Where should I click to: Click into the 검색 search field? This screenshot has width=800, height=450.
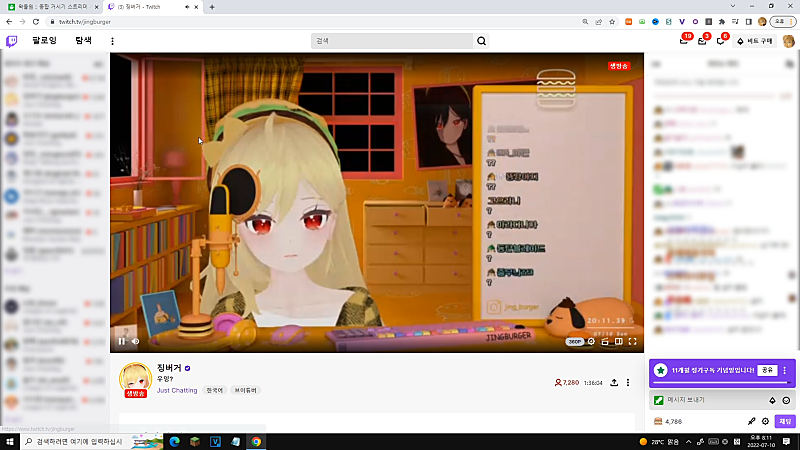coord(390,41)
